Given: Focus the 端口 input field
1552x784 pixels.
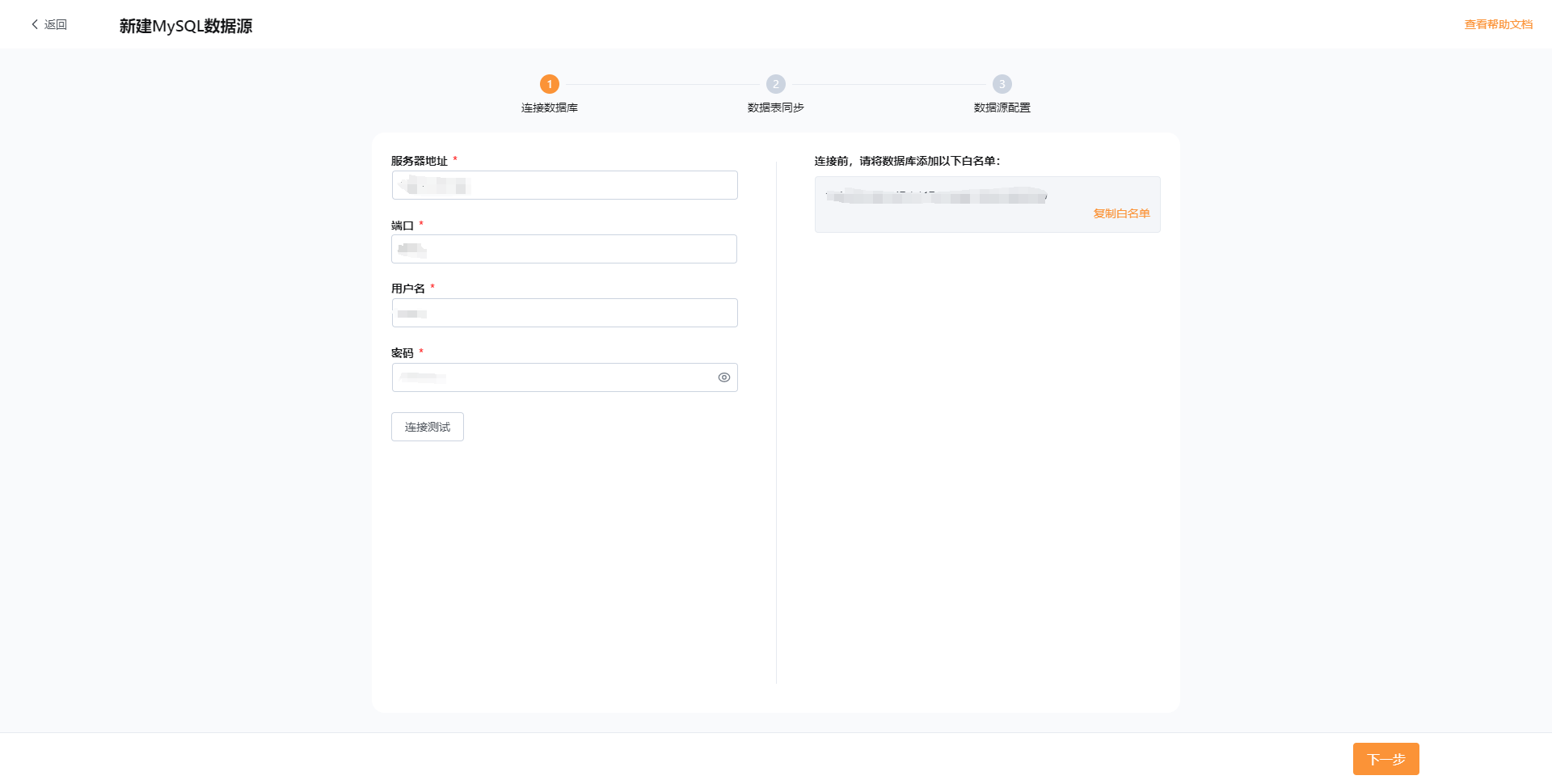Looking at the screenshot, I should 564,249.
